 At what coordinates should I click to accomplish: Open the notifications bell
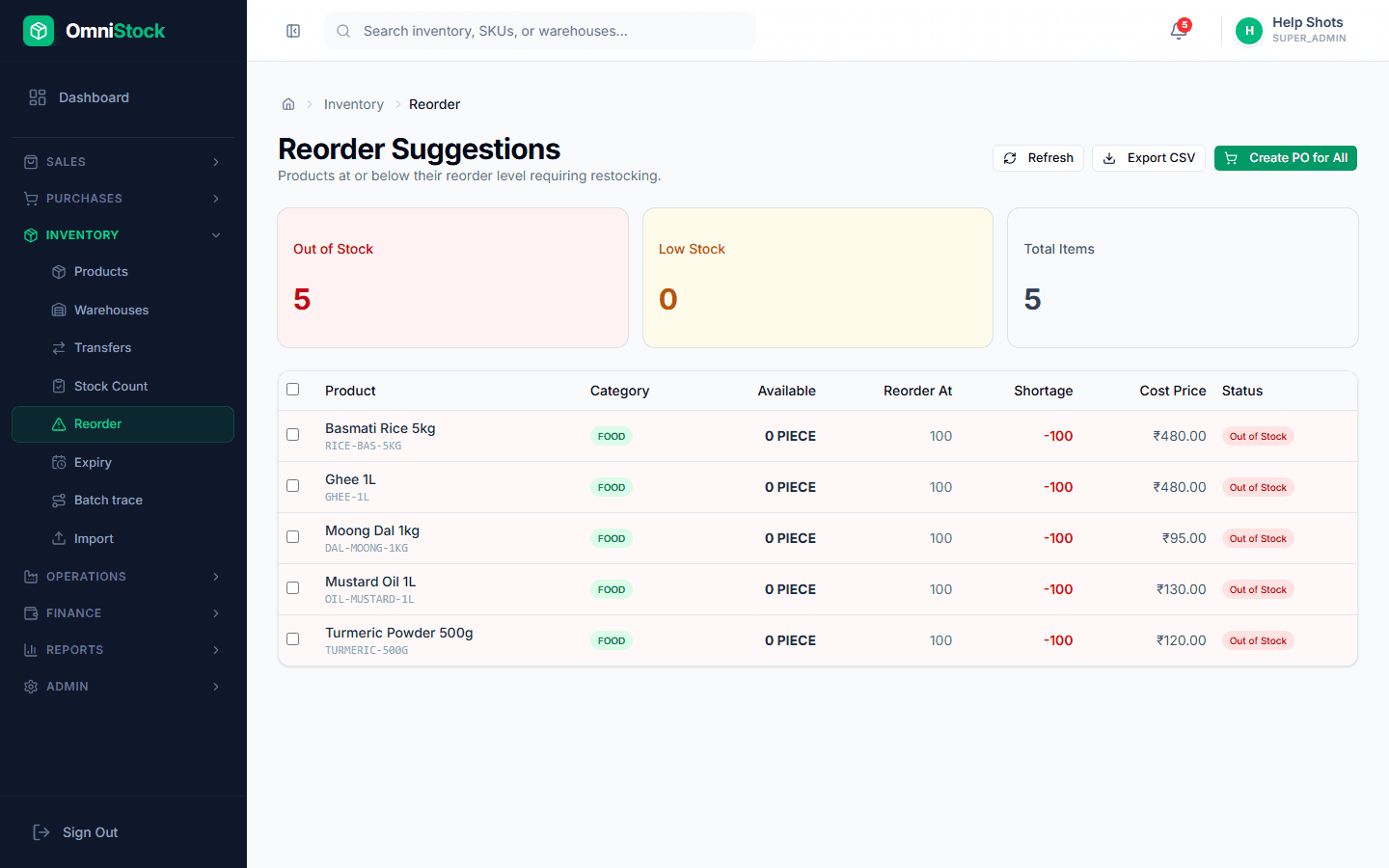(x=1178, y=31)
